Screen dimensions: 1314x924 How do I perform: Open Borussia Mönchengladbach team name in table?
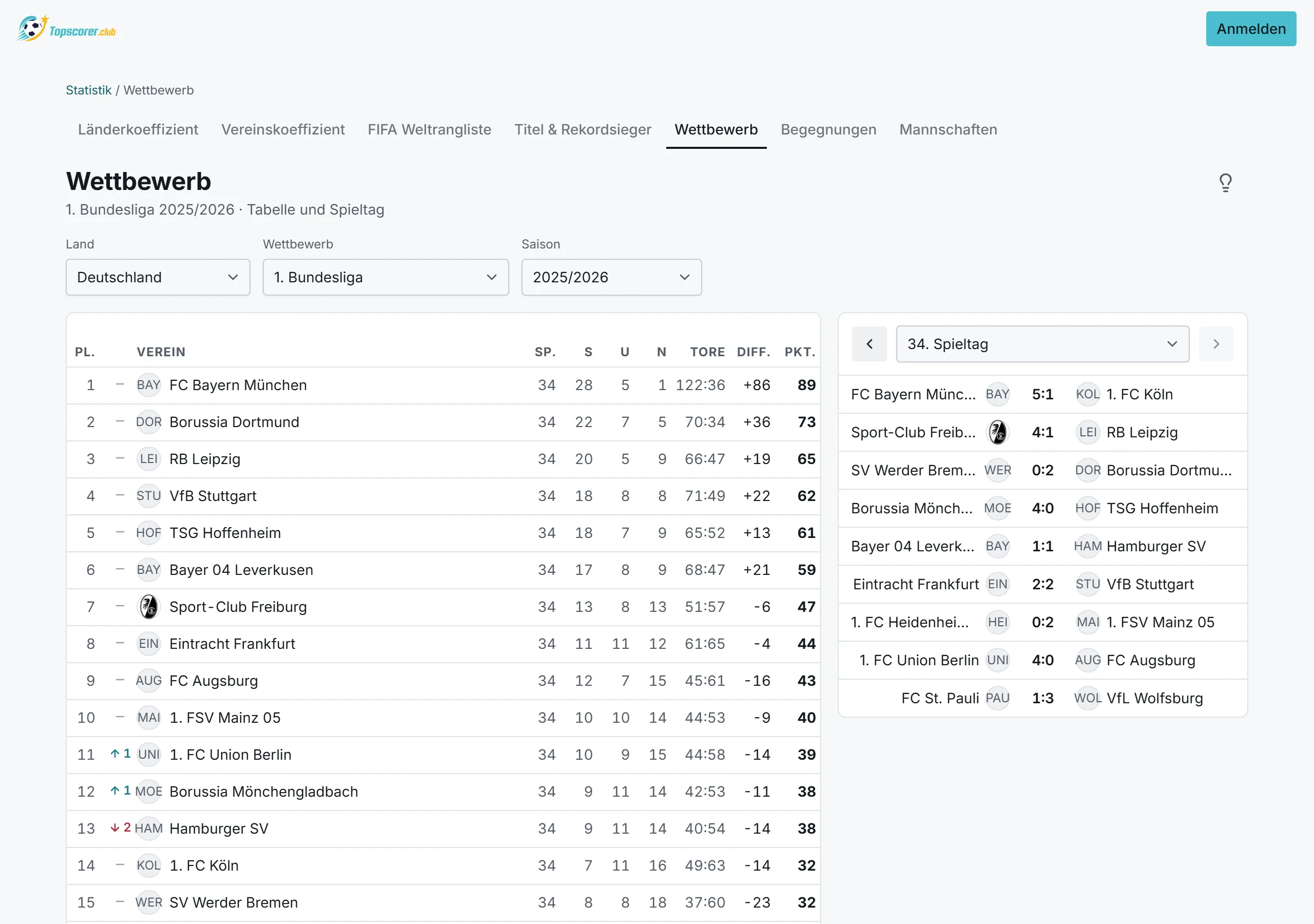pos(264,792)
